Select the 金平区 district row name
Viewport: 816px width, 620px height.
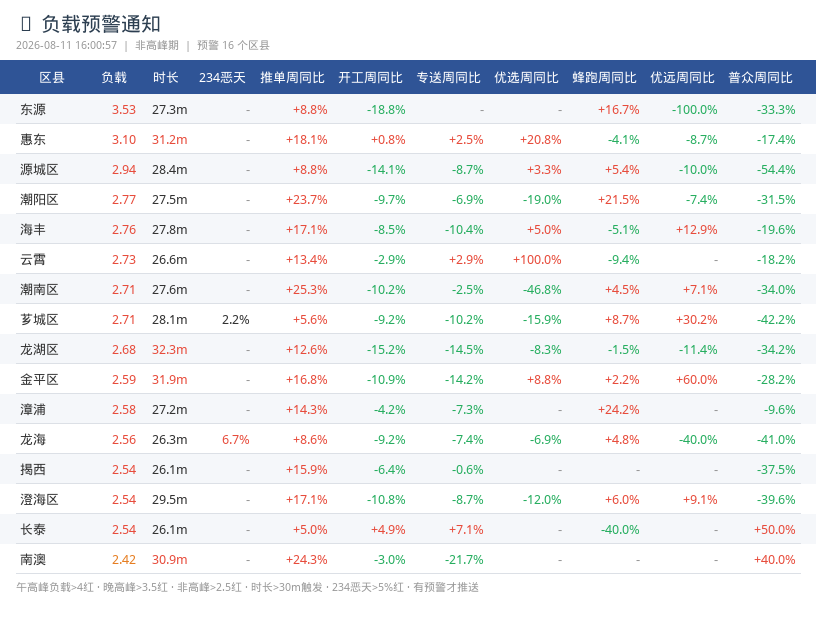pos(39,379)
